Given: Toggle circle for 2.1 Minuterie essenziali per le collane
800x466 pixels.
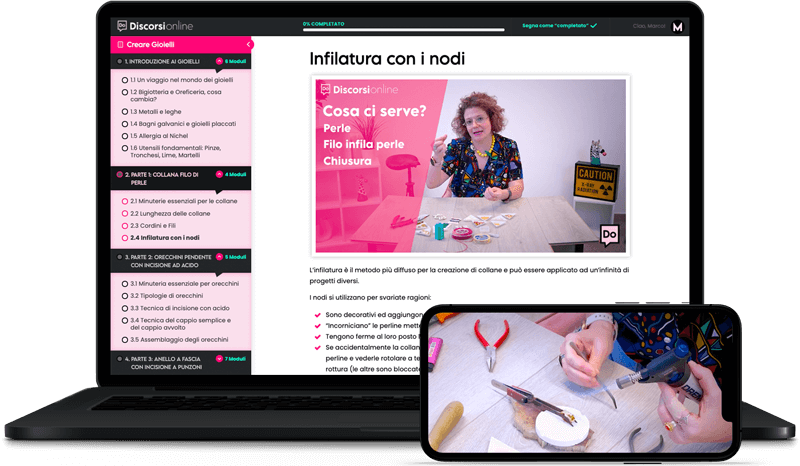Looking at the screenshot, I should (124, 201).
